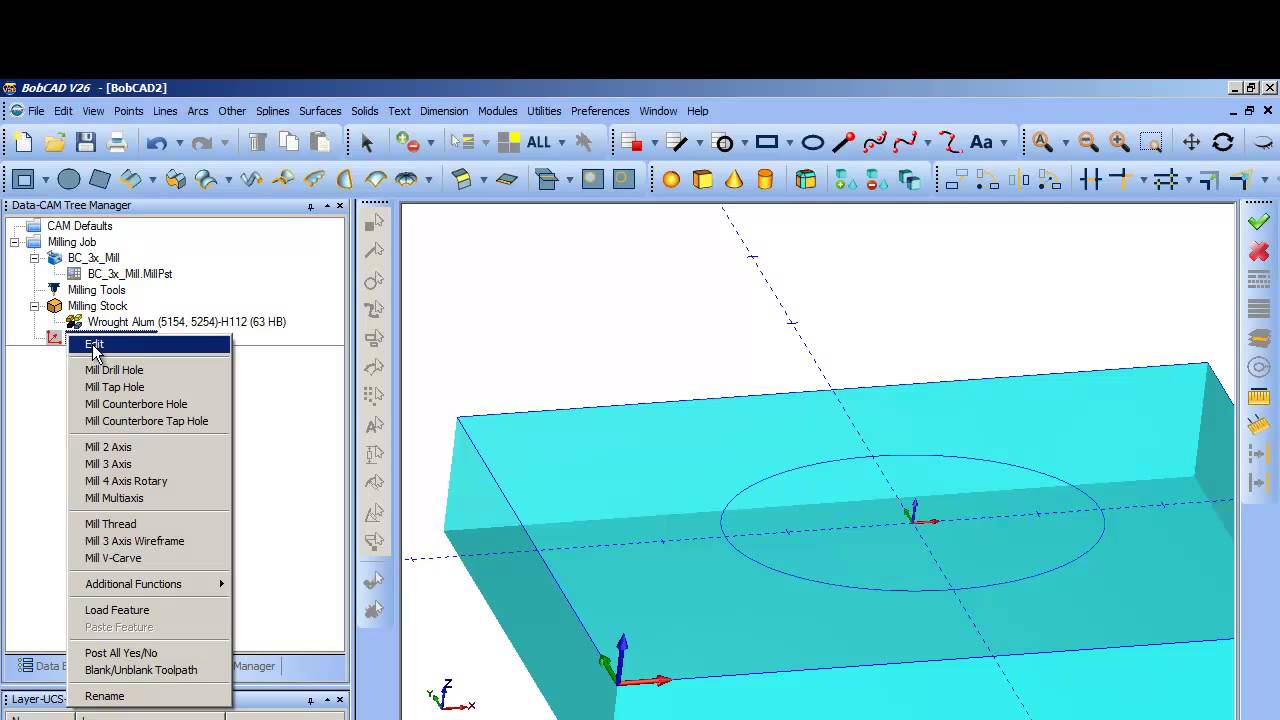
Task: Create a solid cube
Action: (x=703, y=180)
